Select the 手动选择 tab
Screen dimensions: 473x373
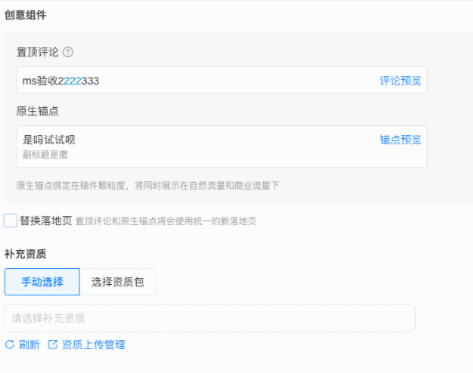tap(42, 282)
